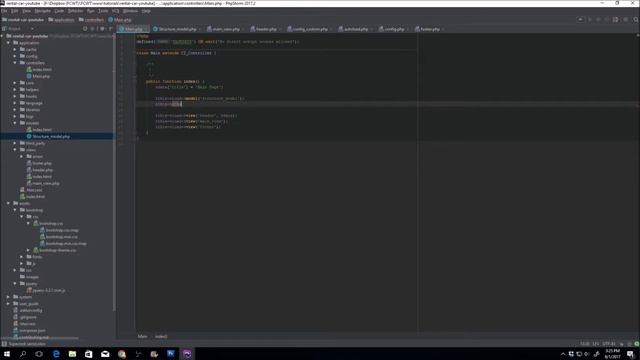Select Structure_model.php in the project tree
Screen dimensions: 640x360
click(x=48, y=136)
